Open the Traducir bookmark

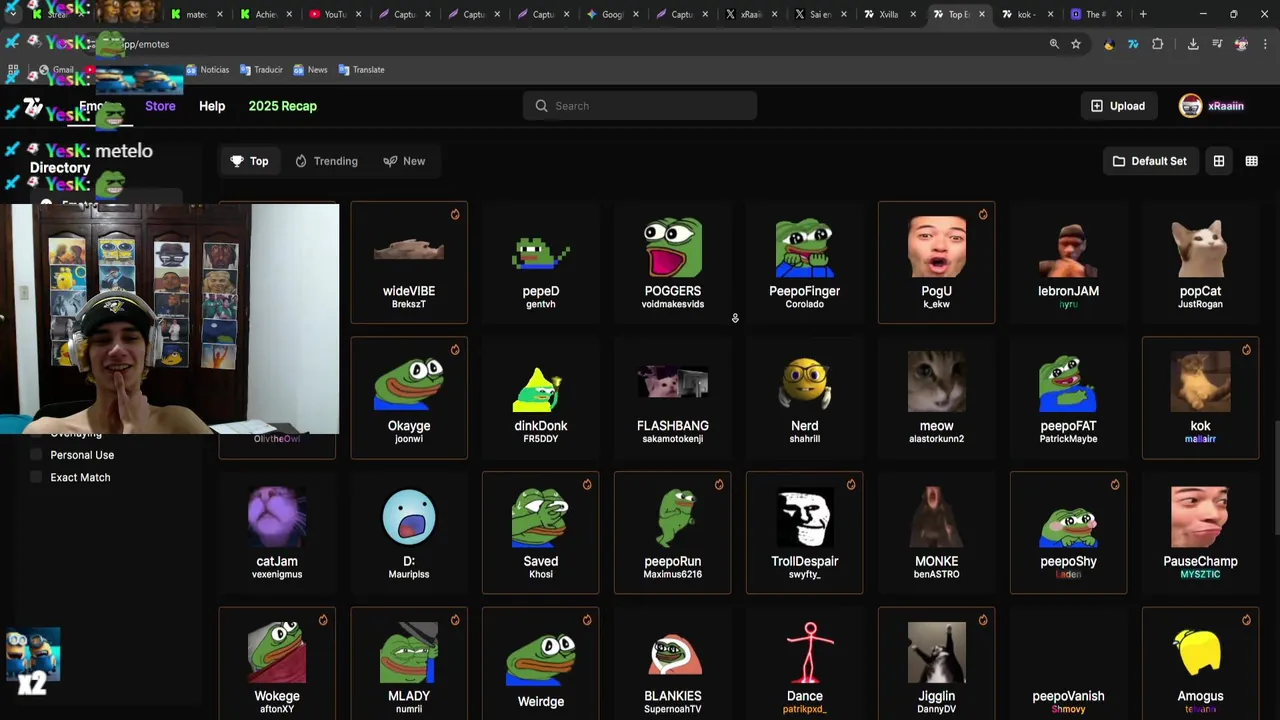point(260,70)
